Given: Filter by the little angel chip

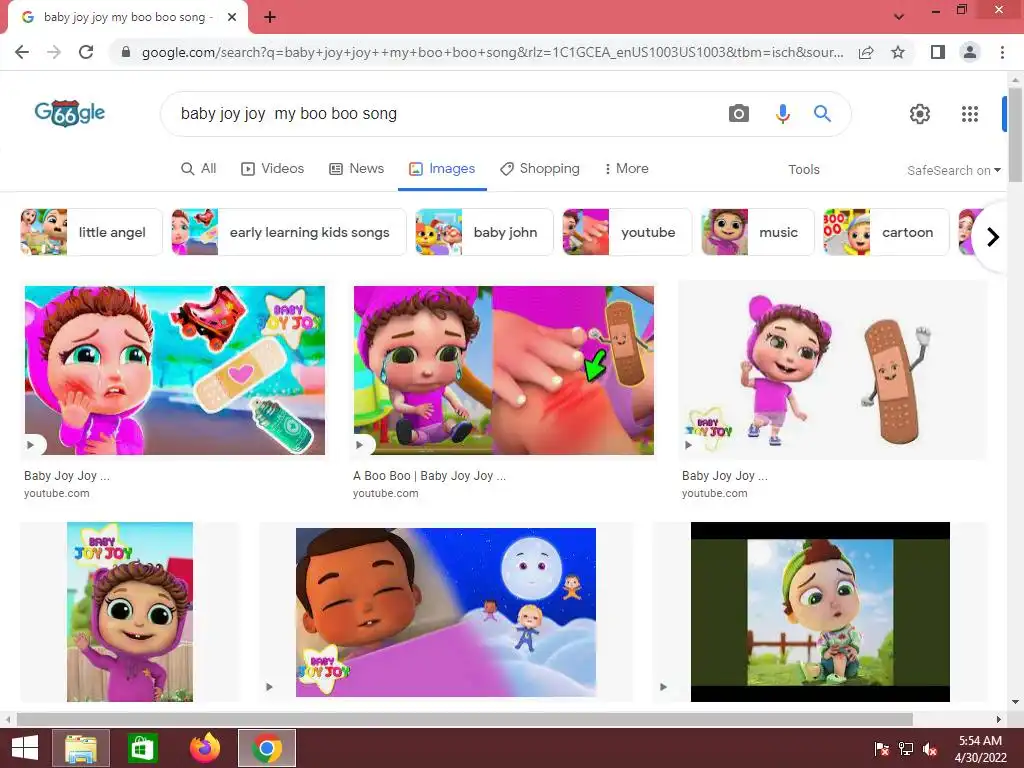Looking at the screenshot, I should [91, 232].
